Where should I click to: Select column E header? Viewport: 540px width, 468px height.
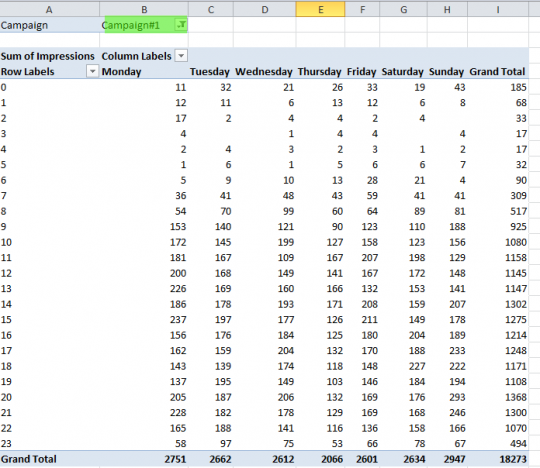click(x=320, y=9)
